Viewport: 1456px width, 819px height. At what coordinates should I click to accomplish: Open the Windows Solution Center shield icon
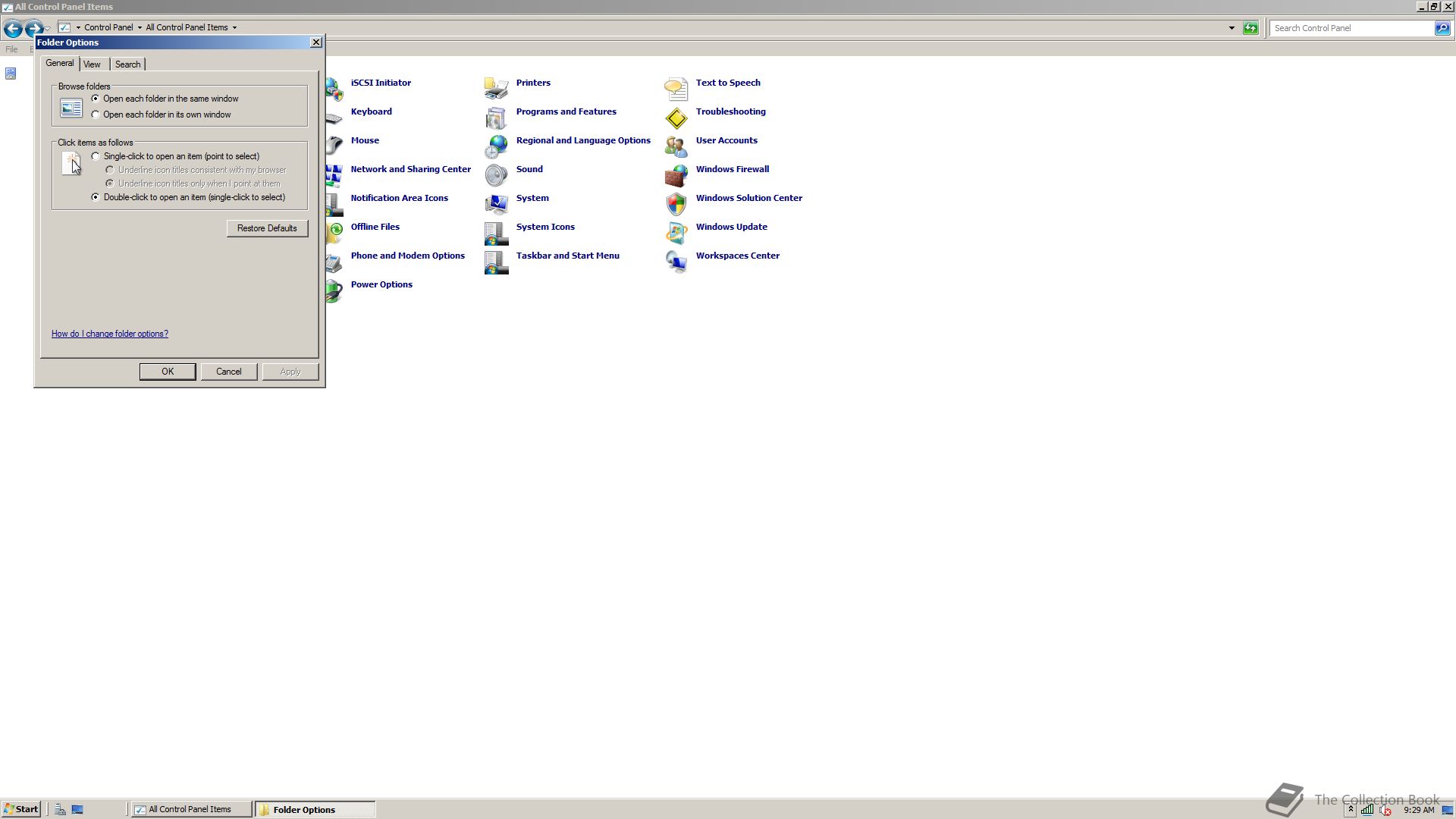click(676, 204)
